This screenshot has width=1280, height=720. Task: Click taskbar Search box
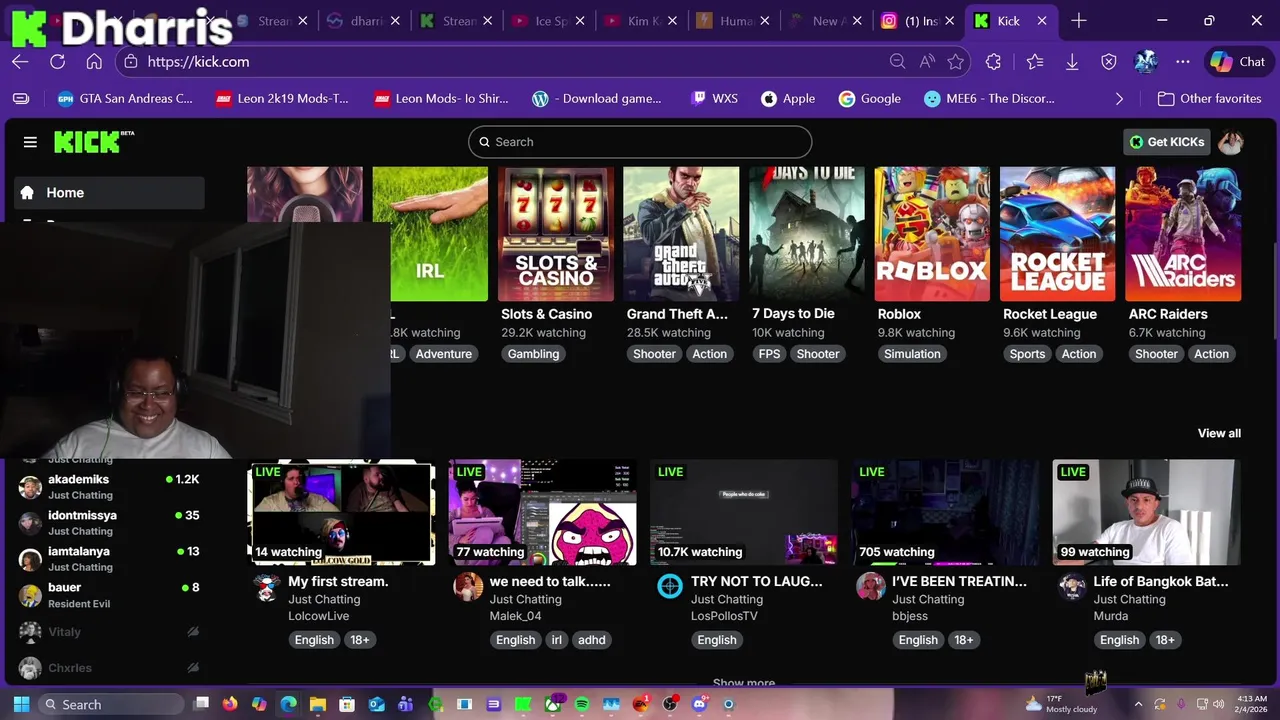click(x=112, y=704)
